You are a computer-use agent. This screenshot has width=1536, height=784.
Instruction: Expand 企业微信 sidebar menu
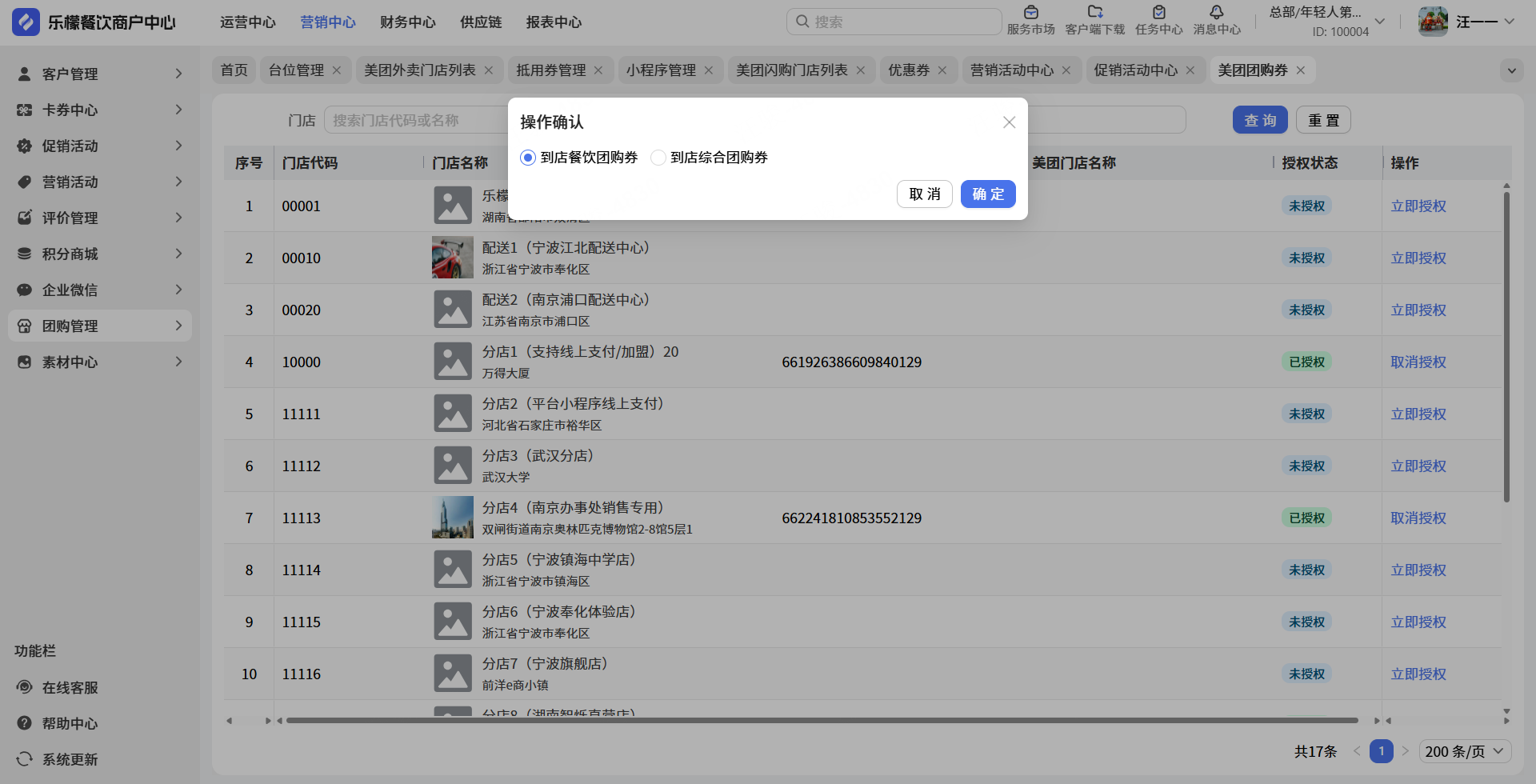point(100,290)
